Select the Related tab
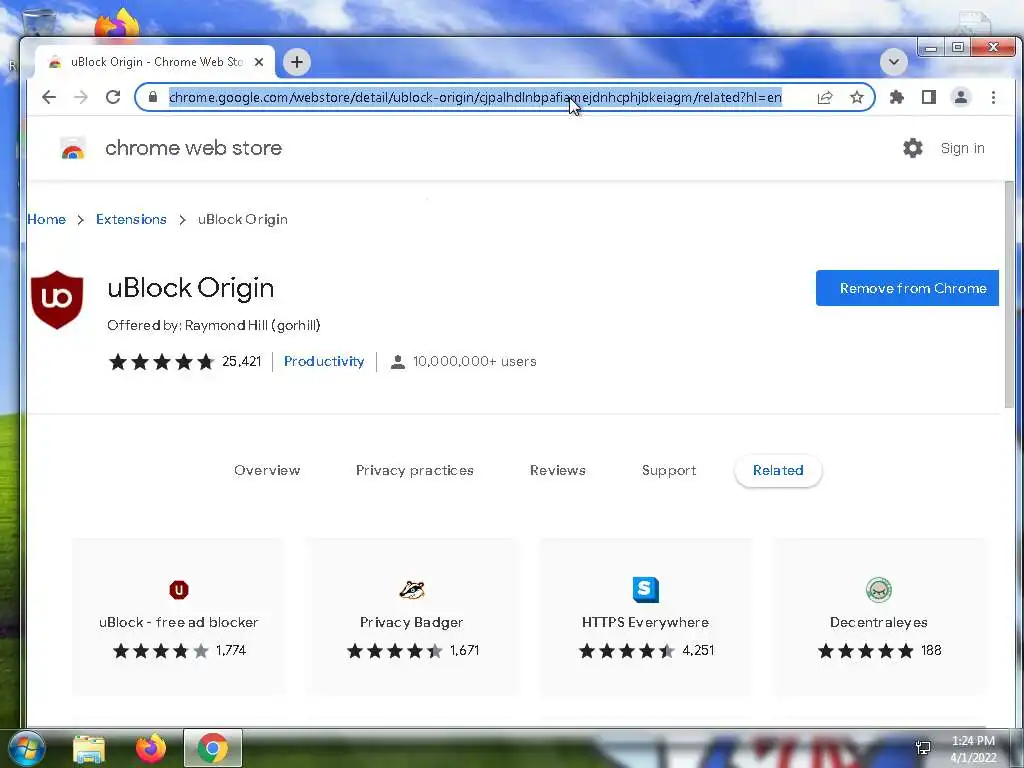This screenshot has height=768, width=1024. [x=778, y=470]
